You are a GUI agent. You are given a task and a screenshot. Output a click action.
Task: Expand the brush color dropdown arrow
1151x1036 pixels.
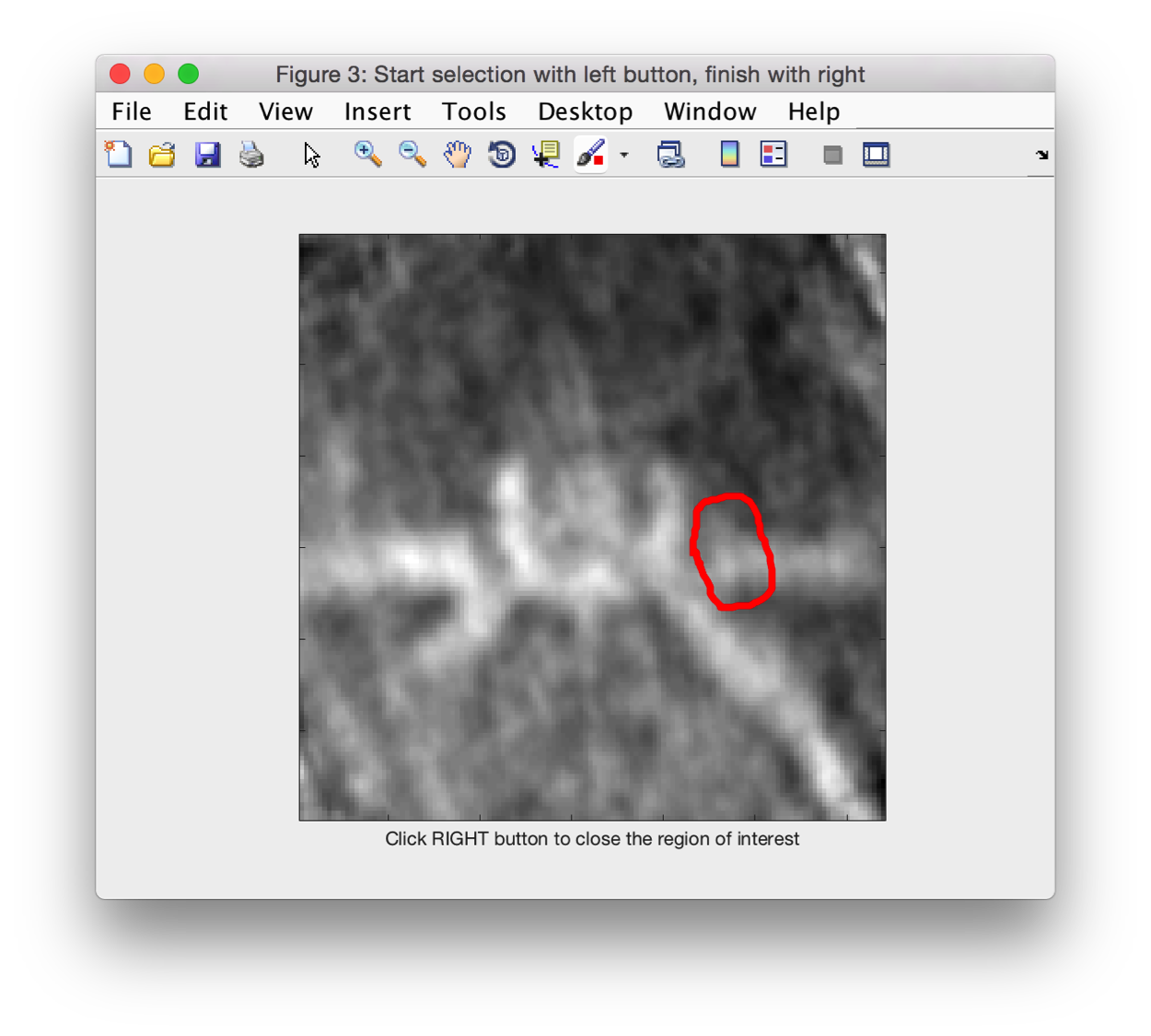[x=624, y=155]
